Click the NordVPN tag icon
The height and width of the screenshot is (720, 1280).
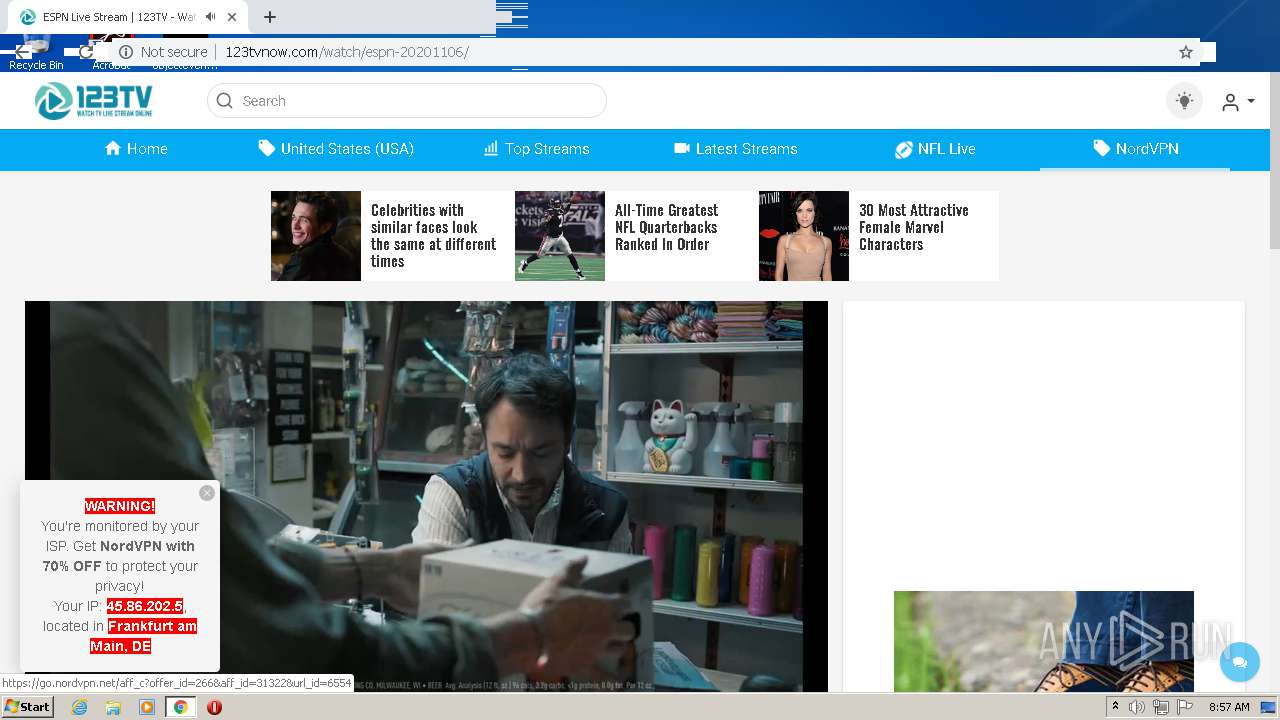pyautogui.click(x=1101, y=148)
